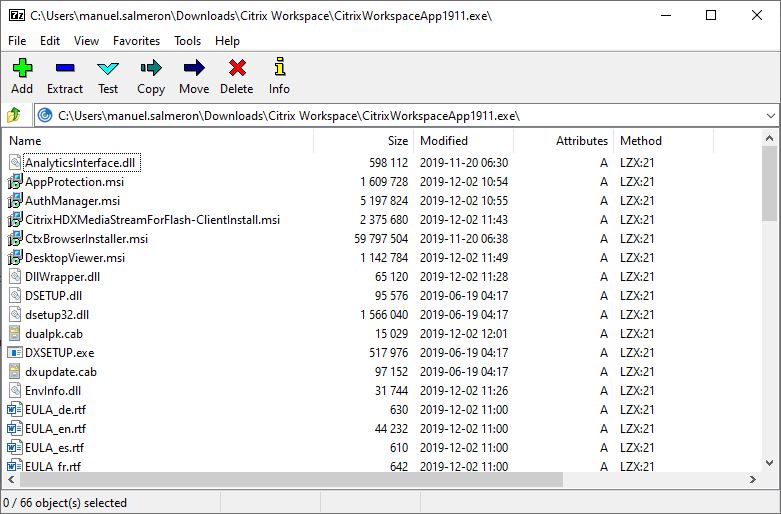The image size is (781, 514).
Task: Select the file name dxupdate.cab
Action: point(61,372)
